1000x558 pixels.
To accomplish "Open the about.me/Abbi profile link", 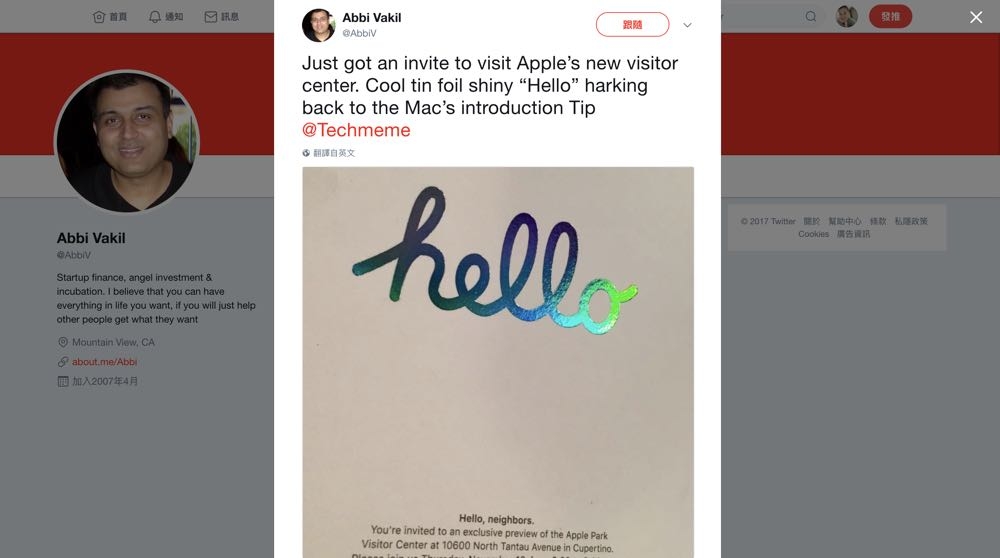I will [105, 362].
